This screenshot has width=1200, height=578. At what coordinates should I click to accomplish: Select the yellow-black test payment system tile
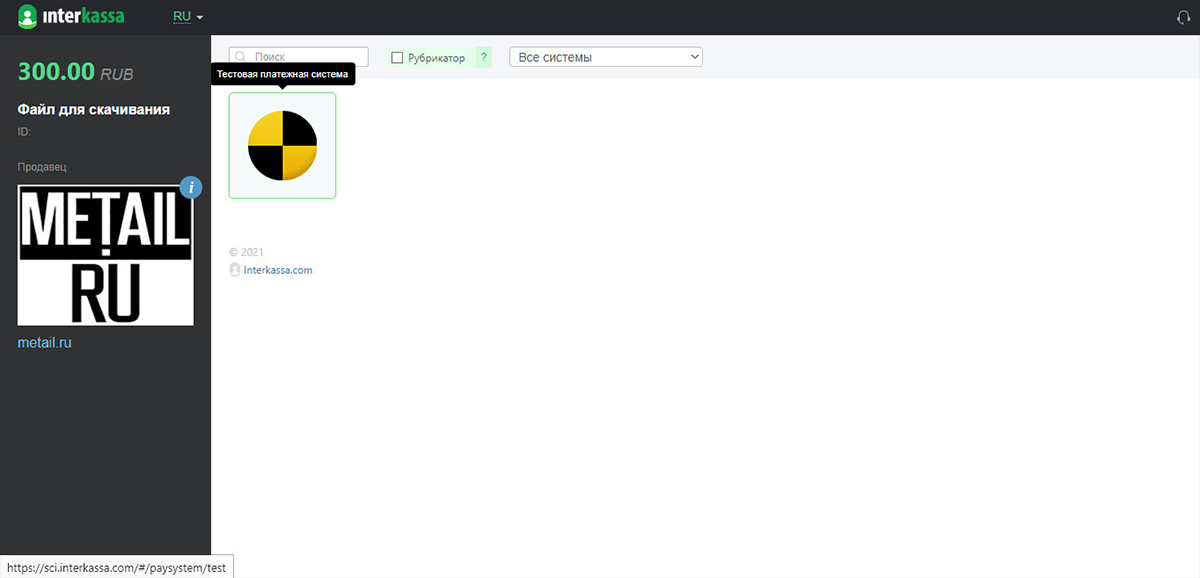282,146
